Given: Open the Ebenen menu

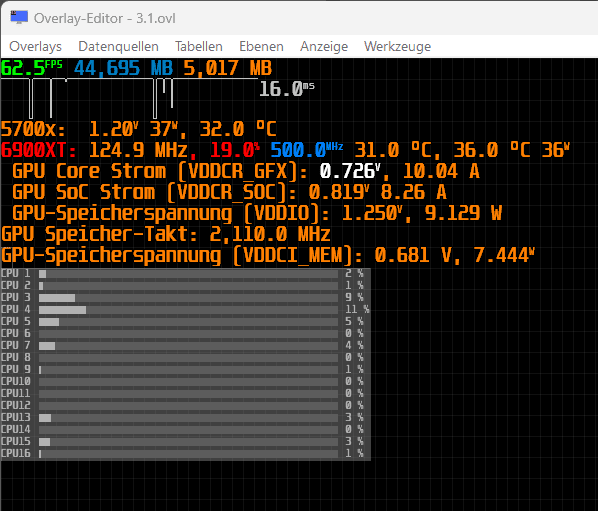Looking at the screenshot, I should (x=261, y=47).
